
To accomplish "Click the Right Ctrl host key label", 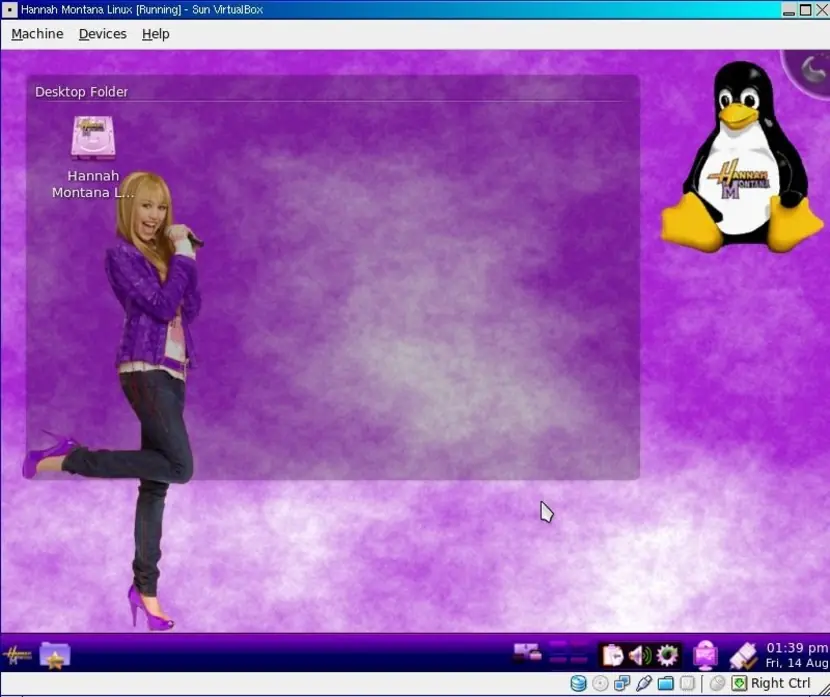I will click(780, 683).
